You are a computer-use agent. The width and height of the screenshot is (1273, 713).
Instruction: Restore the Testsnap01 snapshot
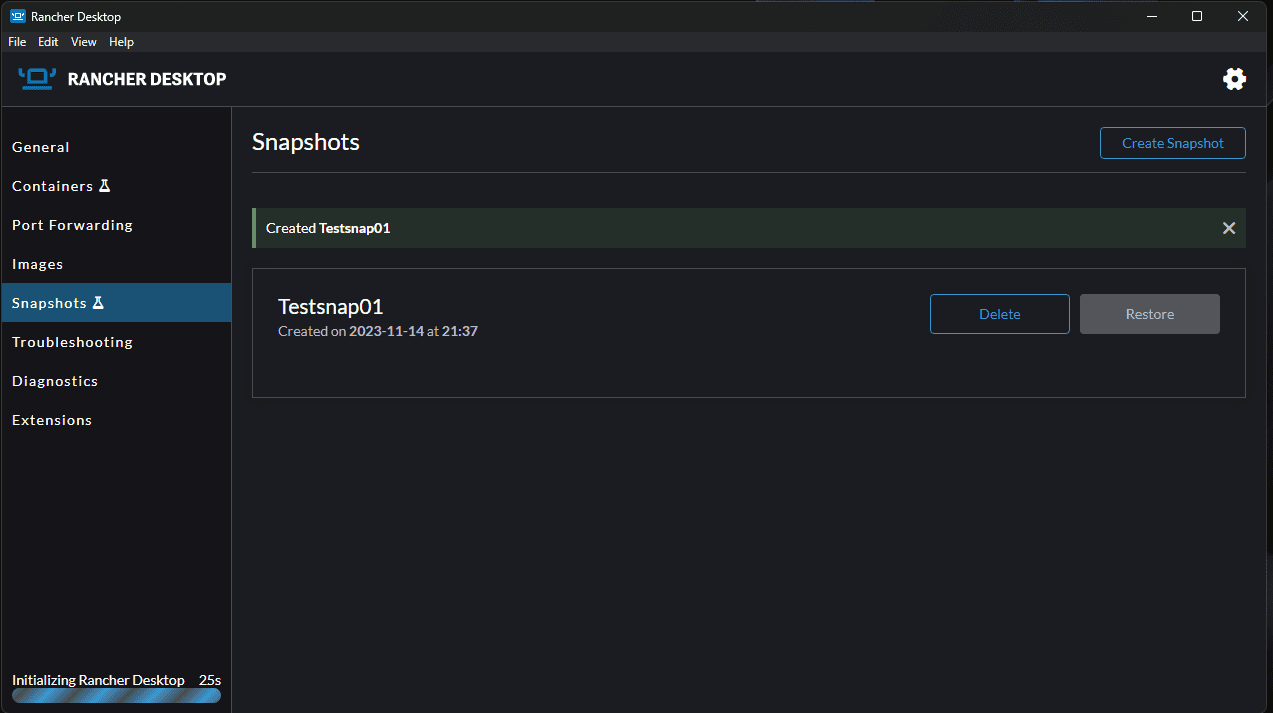pyautogui.click(x=1149, y=314)
